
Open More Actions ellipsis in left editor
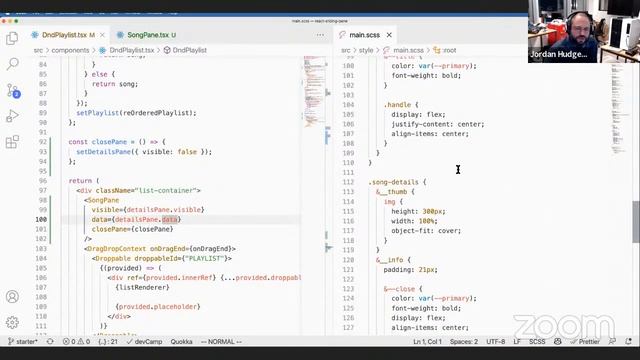320,35
